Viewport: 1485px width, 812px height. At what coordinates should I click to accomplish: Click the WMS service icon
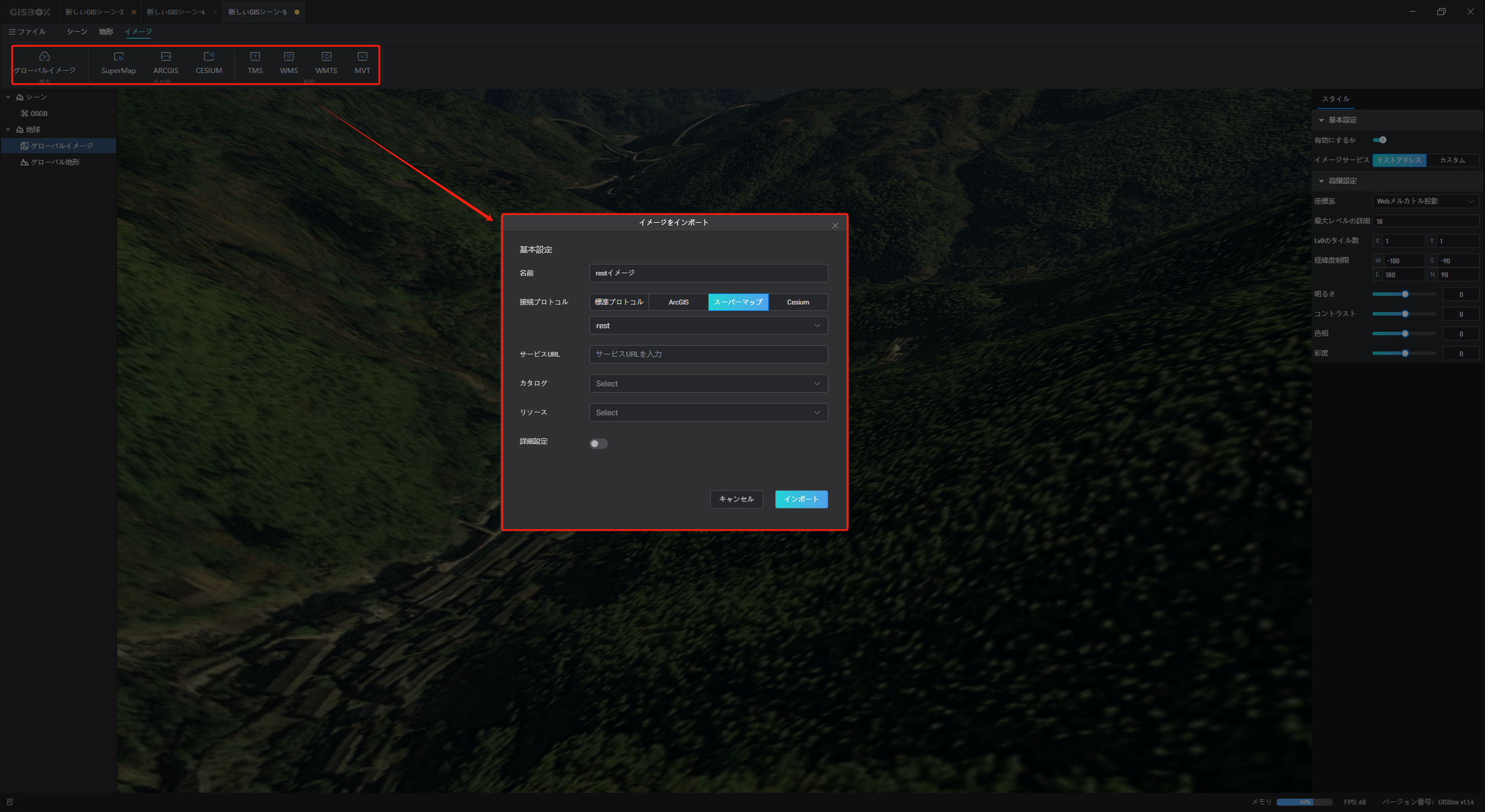click(x=289, y=62)
